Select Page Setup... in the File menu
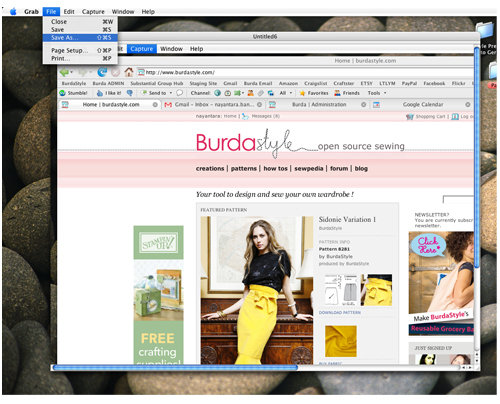Viewport: 500px width, 404px height. [x=80, y=50]
